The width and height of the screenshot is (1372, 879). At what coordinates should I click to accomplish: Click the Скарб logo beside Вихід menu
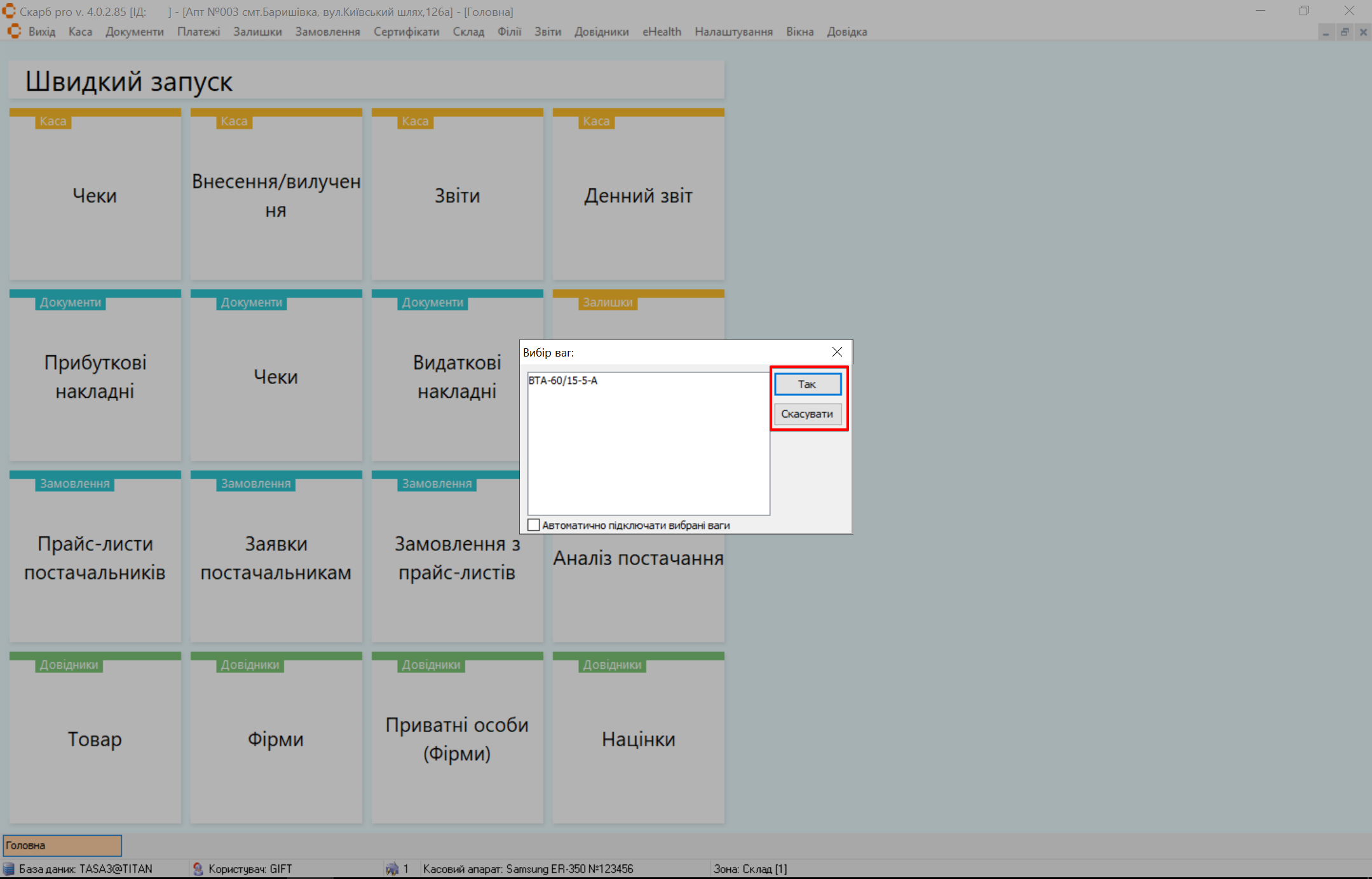[14, 32]
